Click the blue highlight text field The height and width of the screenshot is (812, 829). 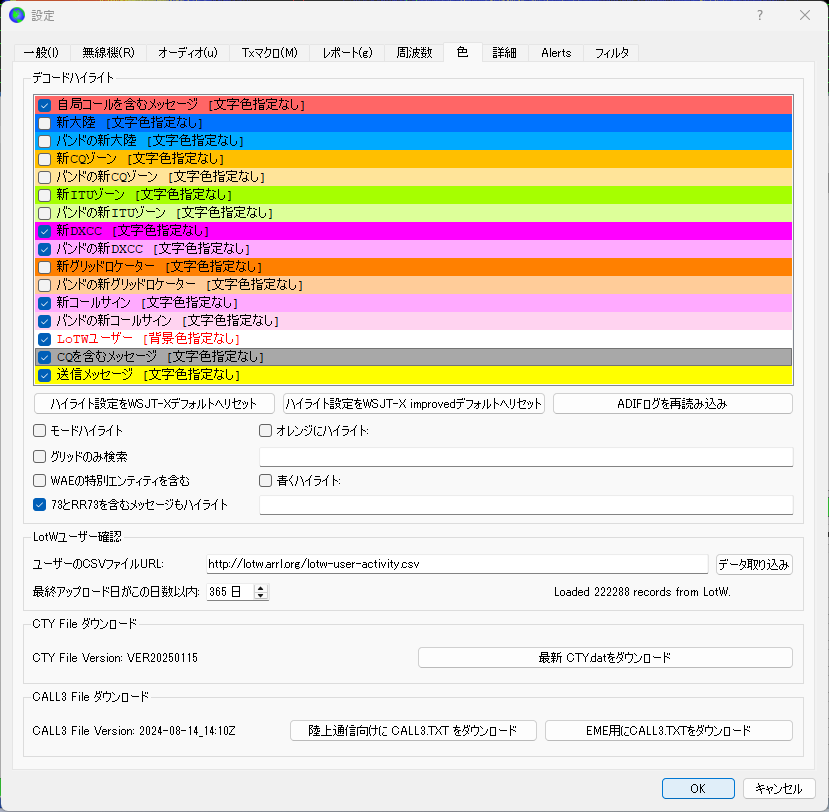point(526,505)
